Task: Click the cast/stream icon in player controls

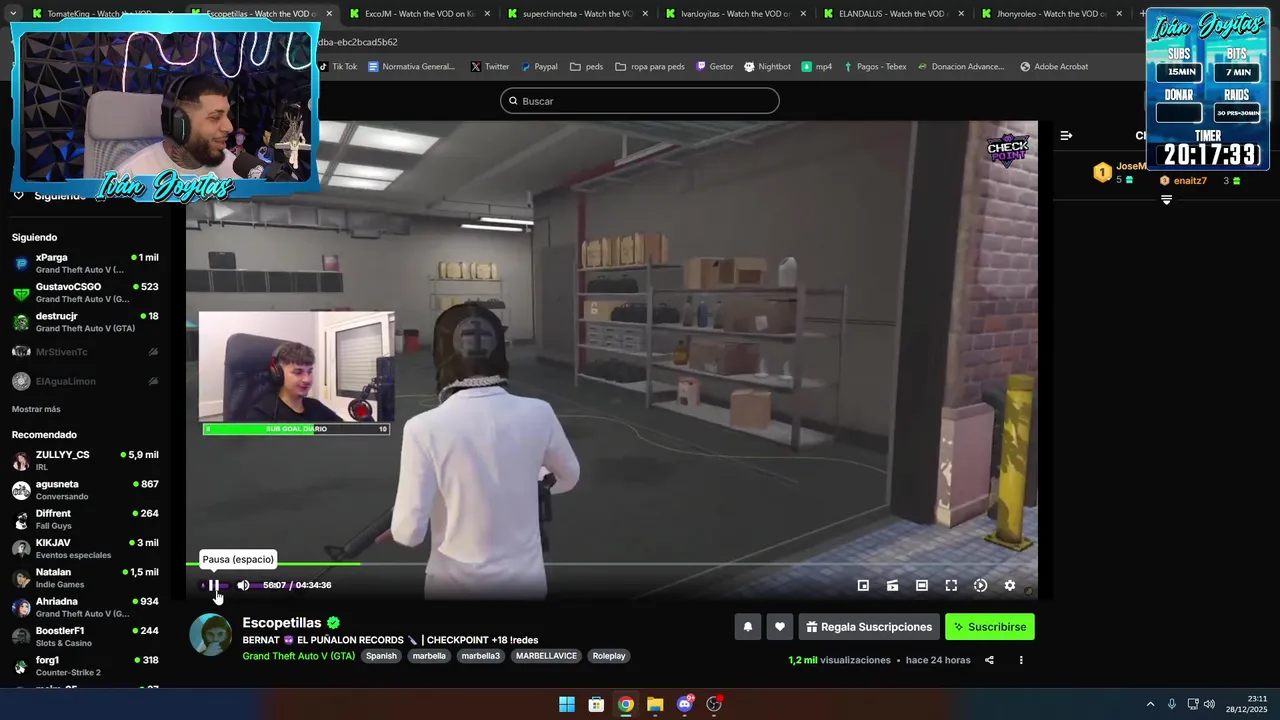Action: [893, 586]
